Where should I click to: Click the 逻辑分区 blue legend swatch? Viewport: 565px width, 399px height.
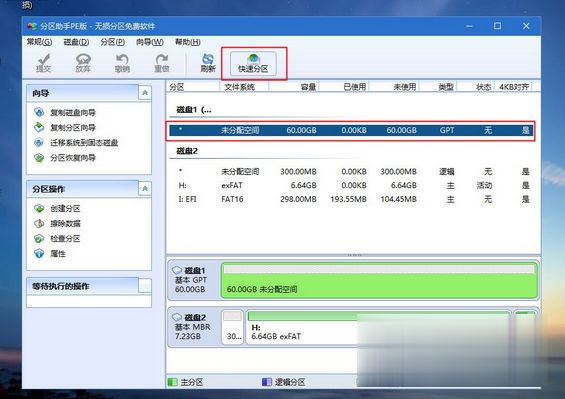pos(267,382)
